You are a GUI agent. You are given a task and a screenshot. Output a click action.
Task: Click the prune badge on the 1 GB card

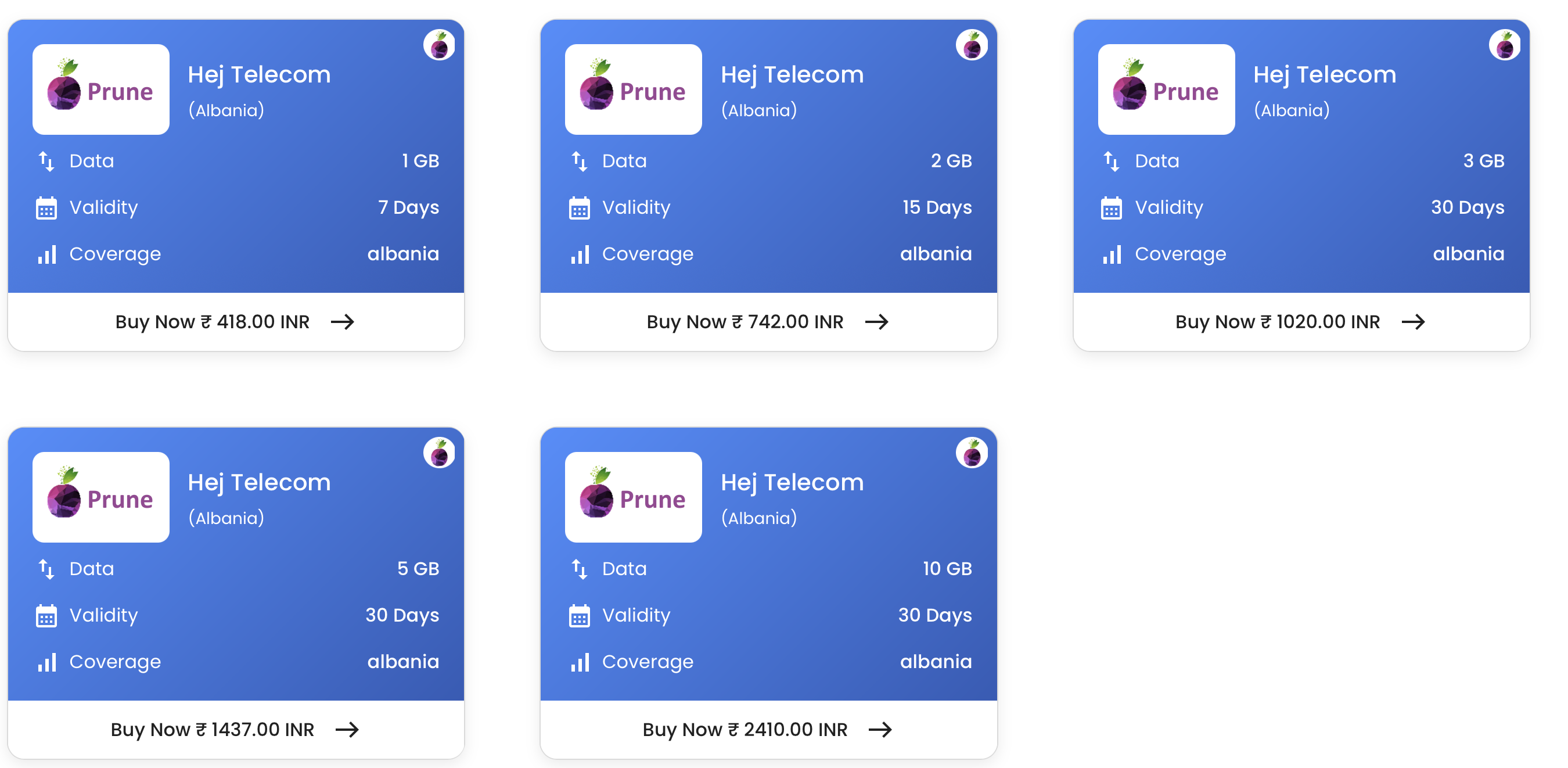(x=439, y=45)
